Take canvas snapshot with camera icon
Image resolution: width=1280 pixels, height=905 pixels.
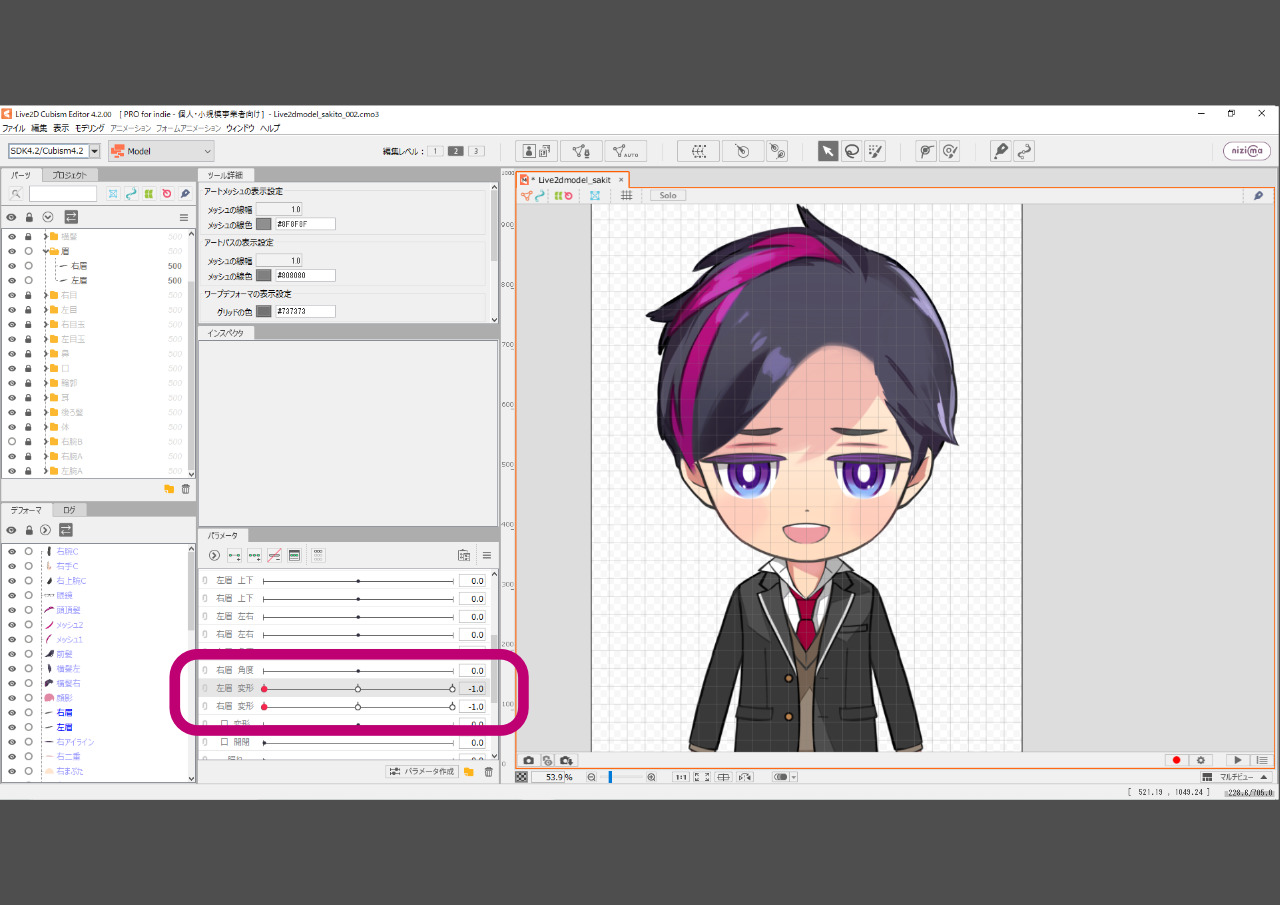pos(529,761)
